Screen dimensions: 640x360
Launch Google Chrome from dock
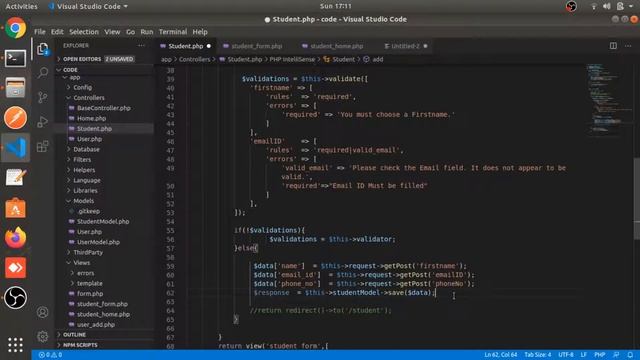pos(16,28)
